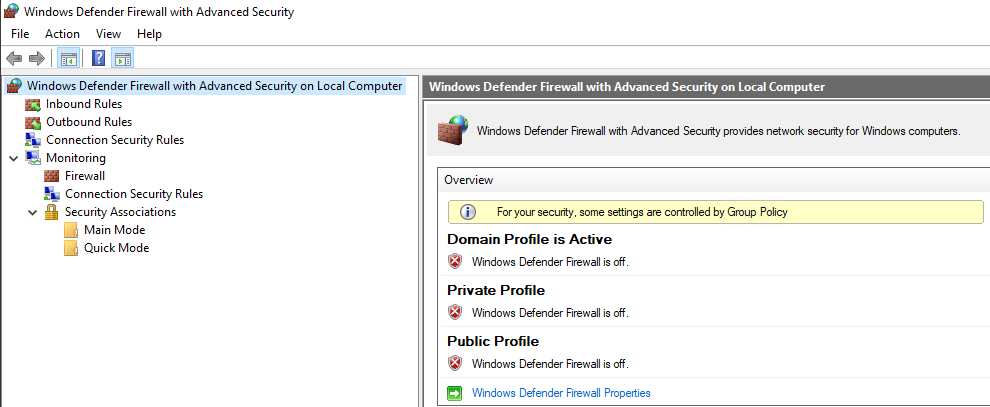Click the Group Policy security notice text
990x407 pixels.
[642, 213]
